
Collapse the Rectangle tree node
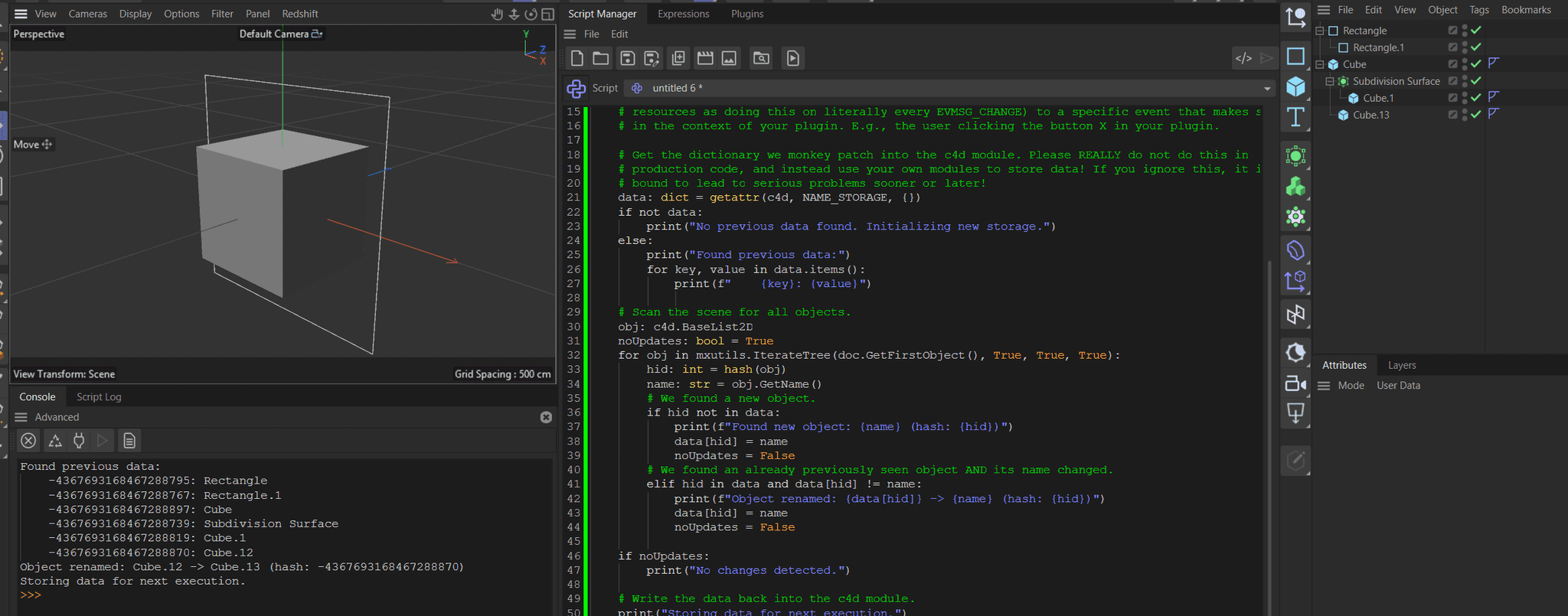[x=1320, y=31]
